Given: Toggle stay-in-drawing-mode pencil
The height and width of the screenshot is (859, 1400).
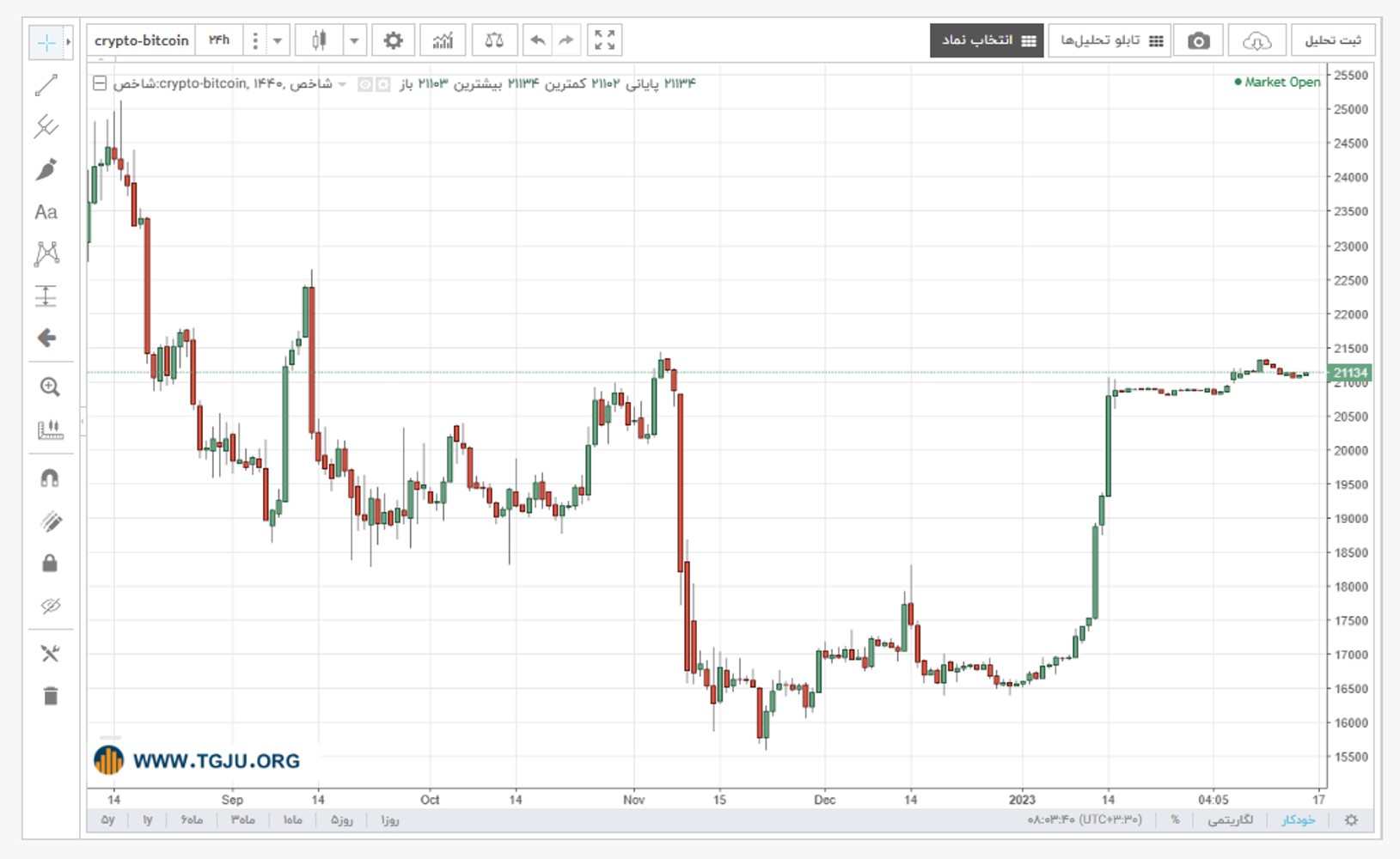Looking at the screenshot, I should point(50,521).
